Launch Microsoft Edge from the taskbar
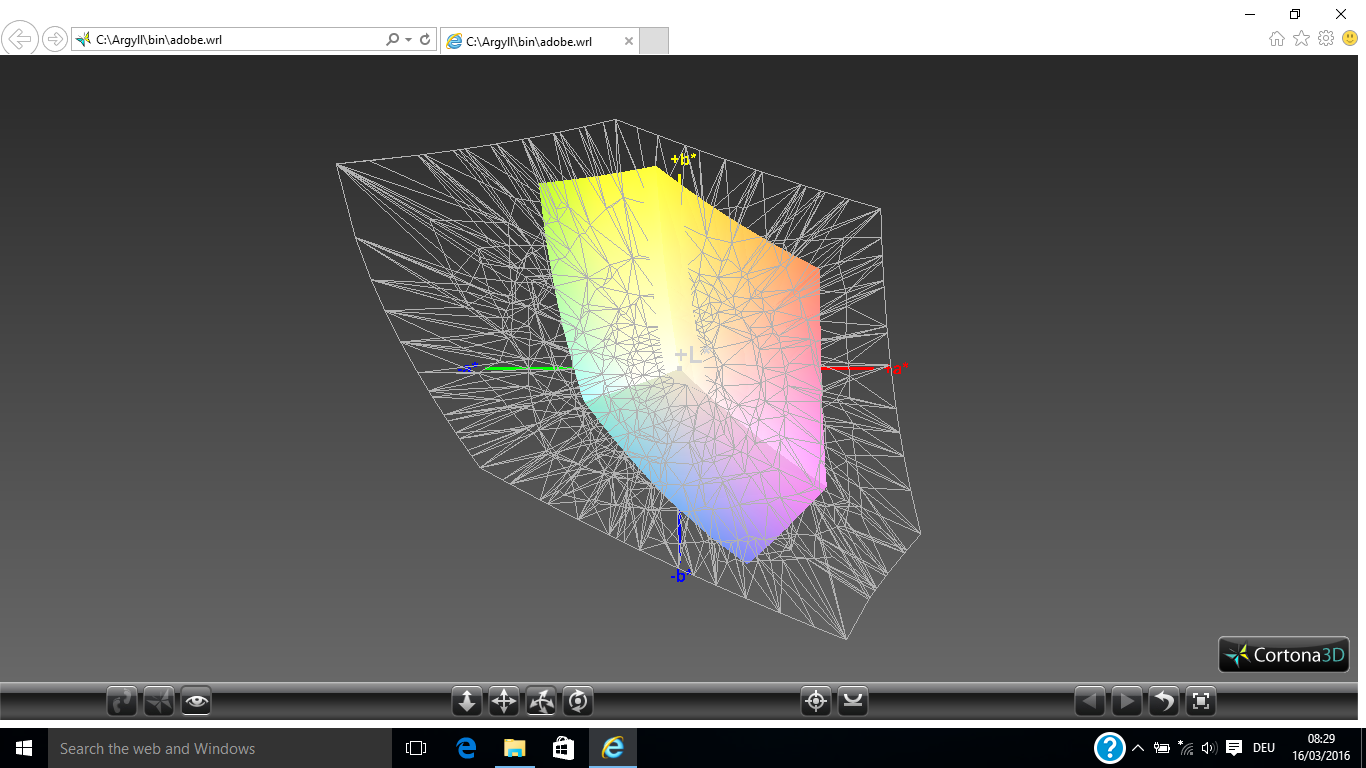Image resolution: width=1366 pixels, height=768 pixels. click(x=466, y=748)
